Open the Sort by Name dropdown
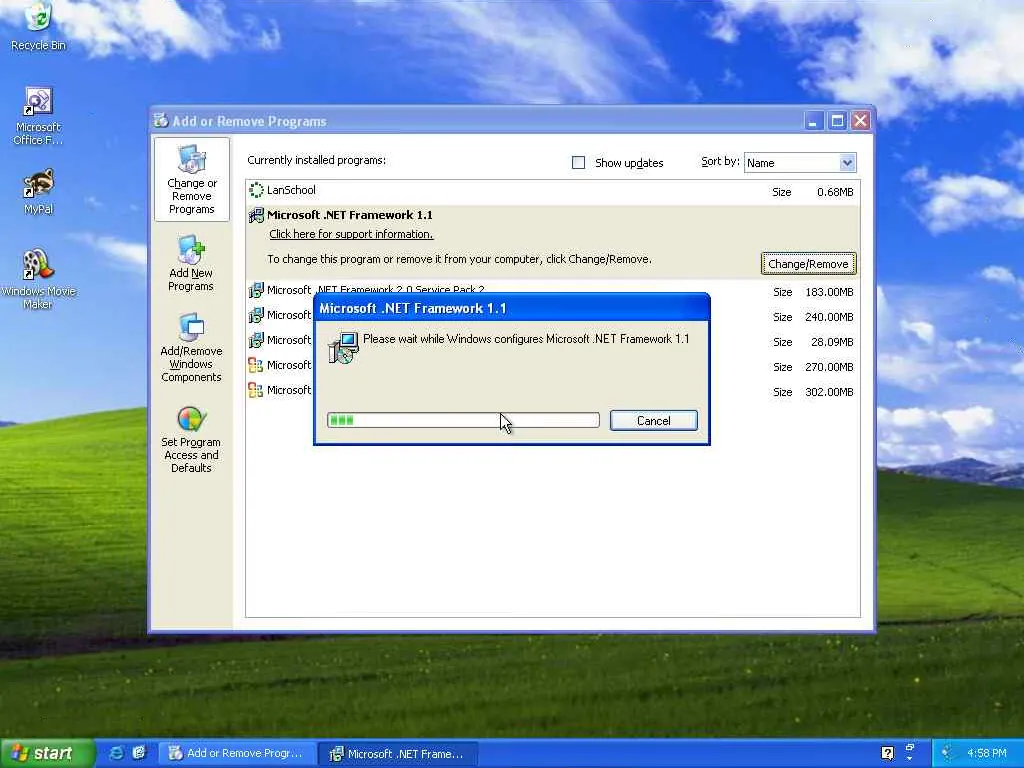This screenshot has width=1024, height=768. pos(846,163)
